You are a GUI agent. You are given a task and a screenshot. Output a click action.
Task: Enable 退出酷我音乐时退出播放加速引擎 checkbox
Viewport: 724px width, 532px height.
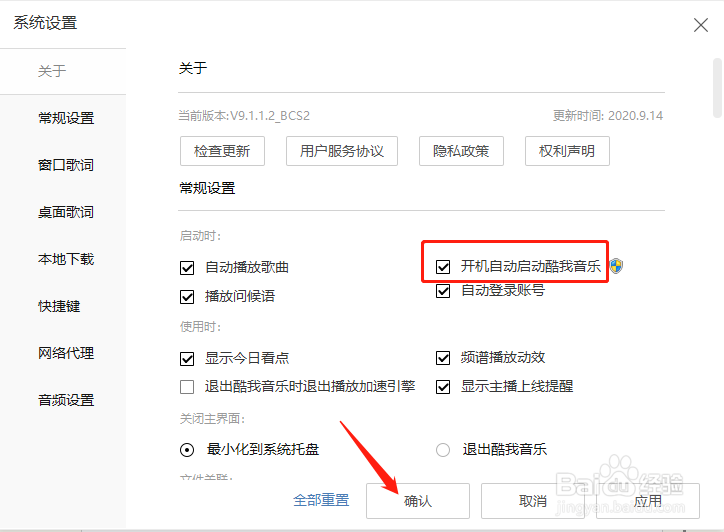click(x=187, y=387)
